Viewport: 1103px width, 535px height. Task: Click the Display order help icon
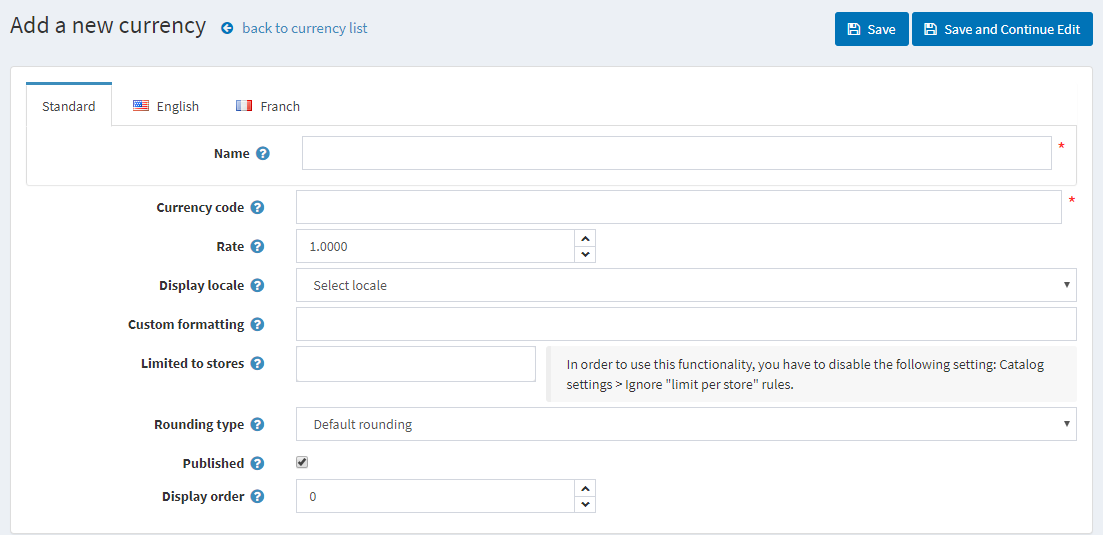pos(257,497)
